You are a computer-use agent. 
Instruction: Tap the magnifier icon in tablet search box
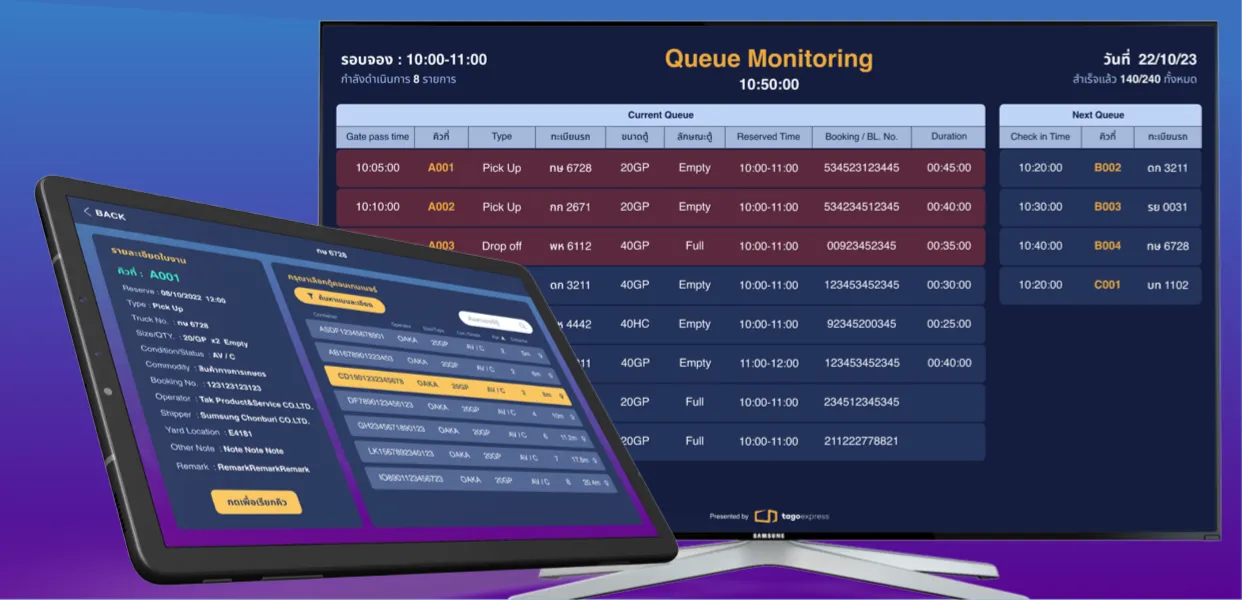click(523, 325)
